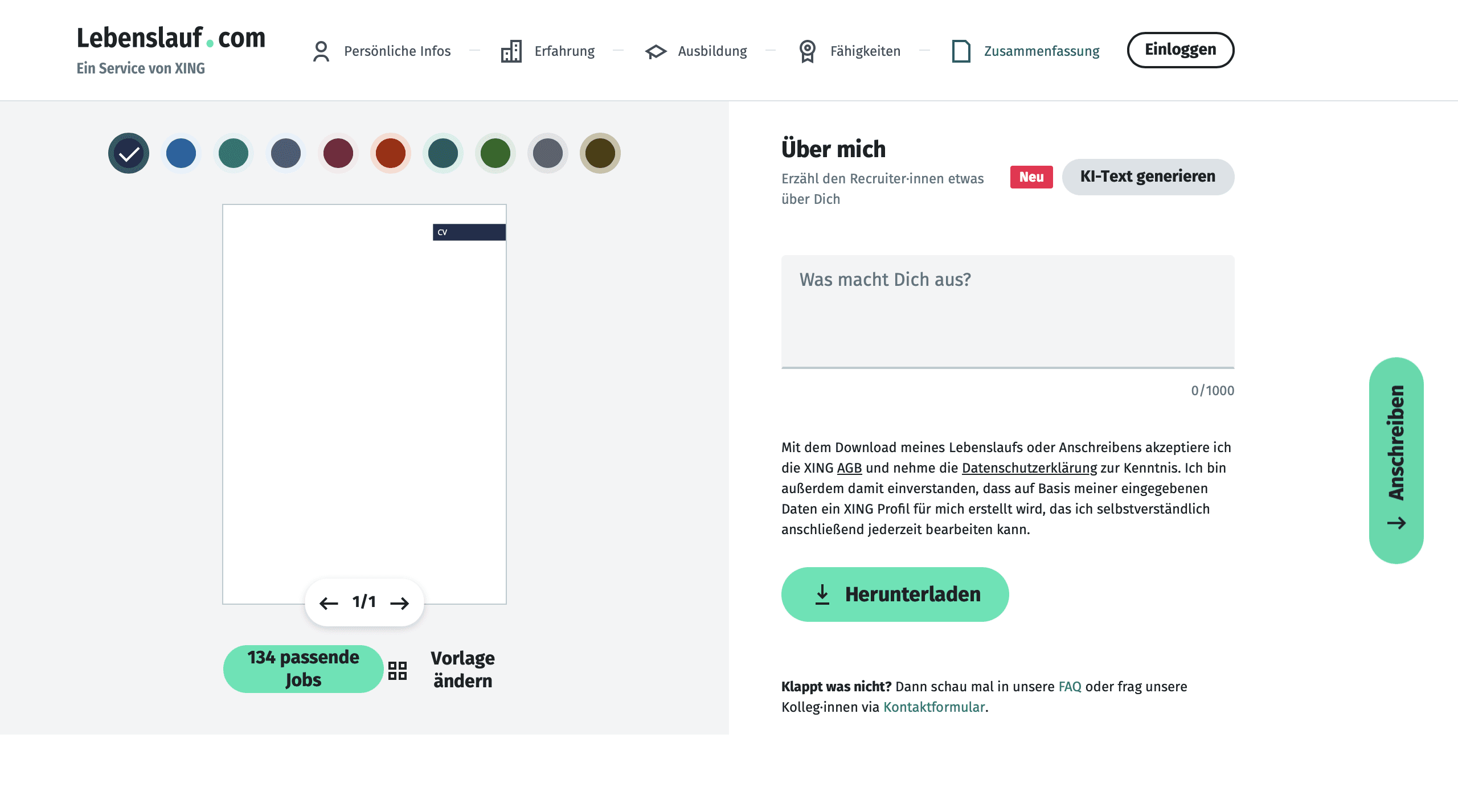Select the Fähigkeiten badge icon

(807, 51)
